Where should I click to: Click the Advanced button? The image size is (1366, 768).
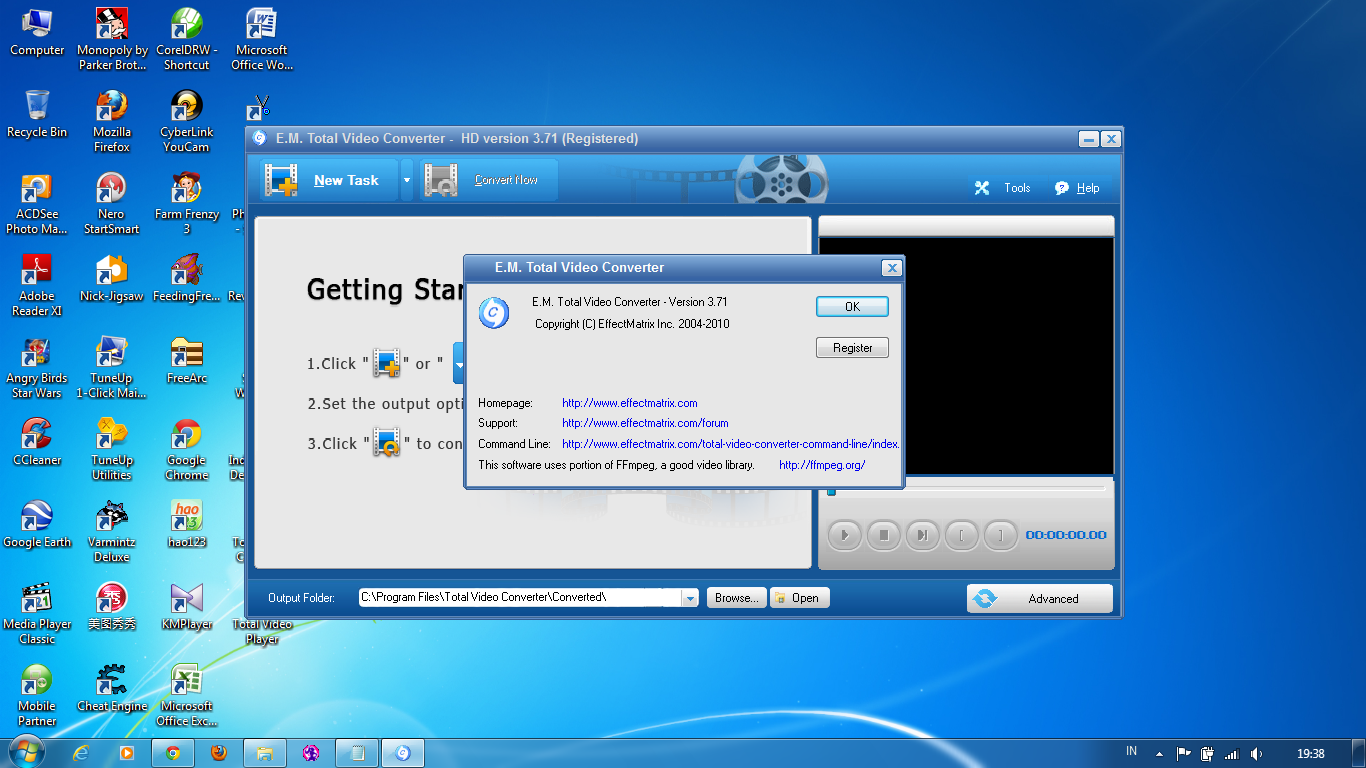(x=1040, y=598)
